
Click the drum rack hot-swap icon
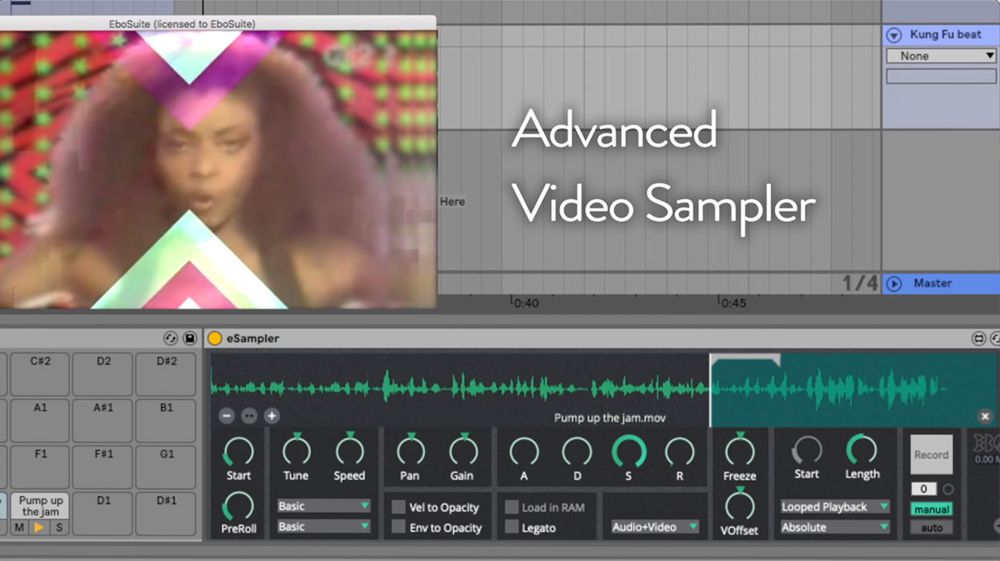click(x=170, y=339)
